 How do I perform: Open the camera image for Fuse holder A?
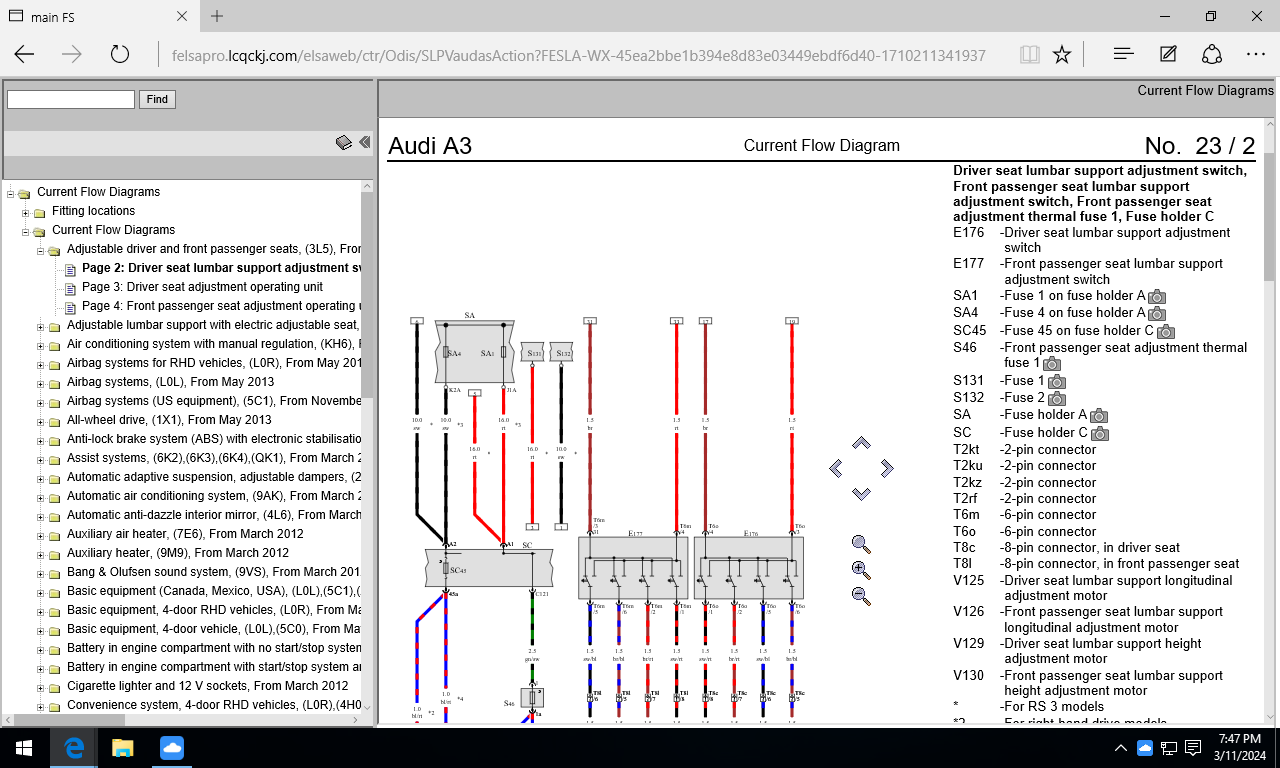coord(1099,415)
